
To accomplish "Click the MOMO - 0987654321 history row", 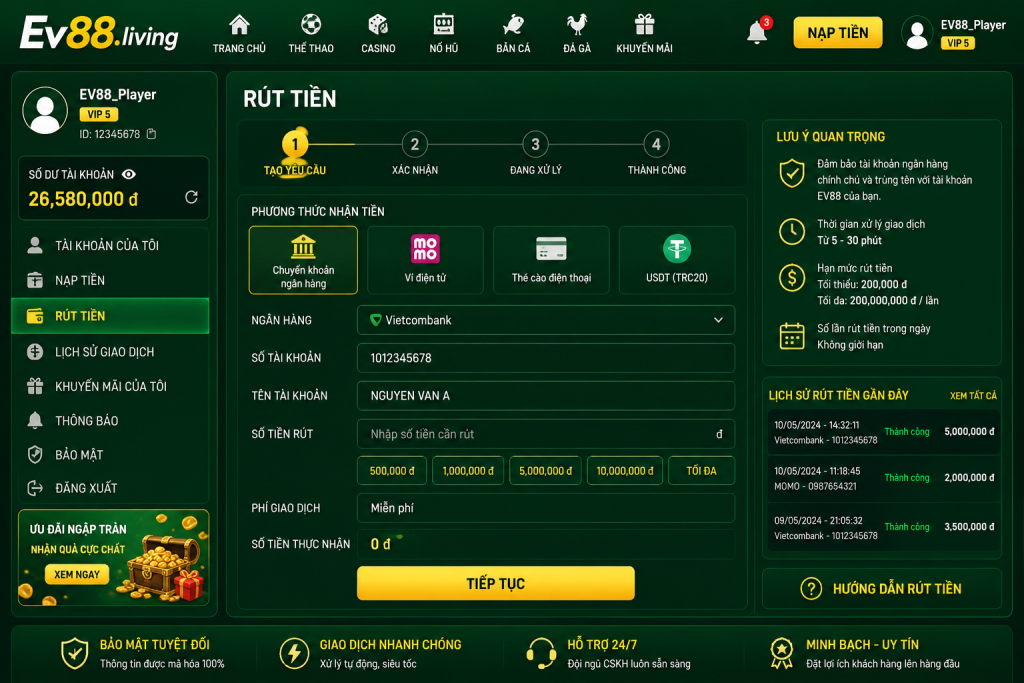I will [884, 479].
